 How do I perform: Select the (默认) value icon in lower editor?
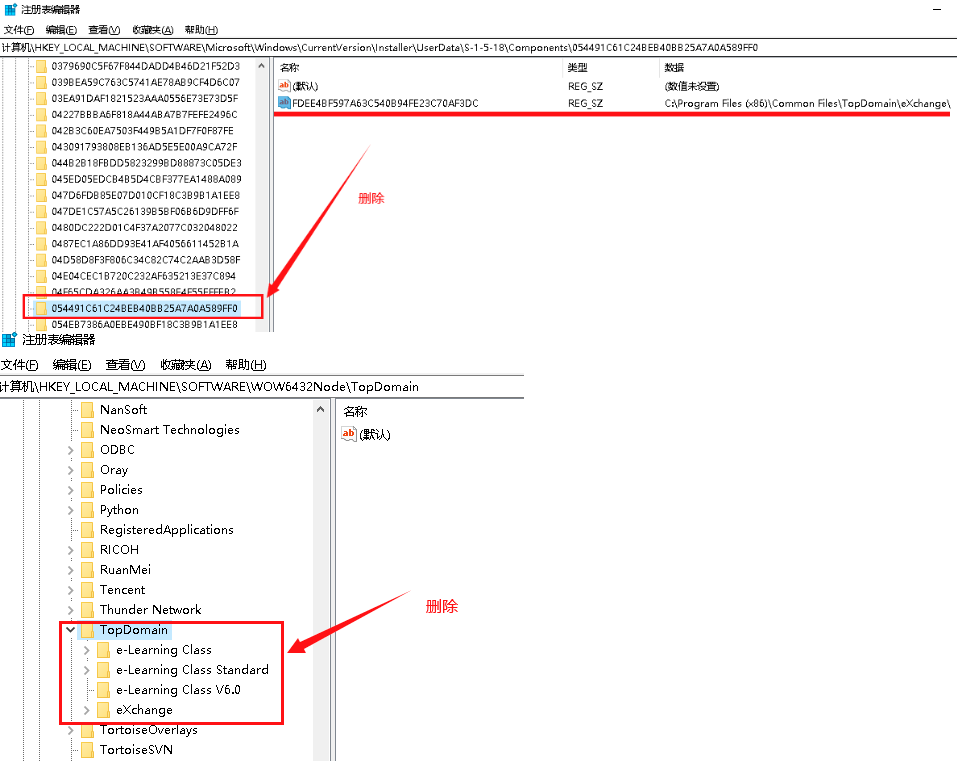(348, 434)
